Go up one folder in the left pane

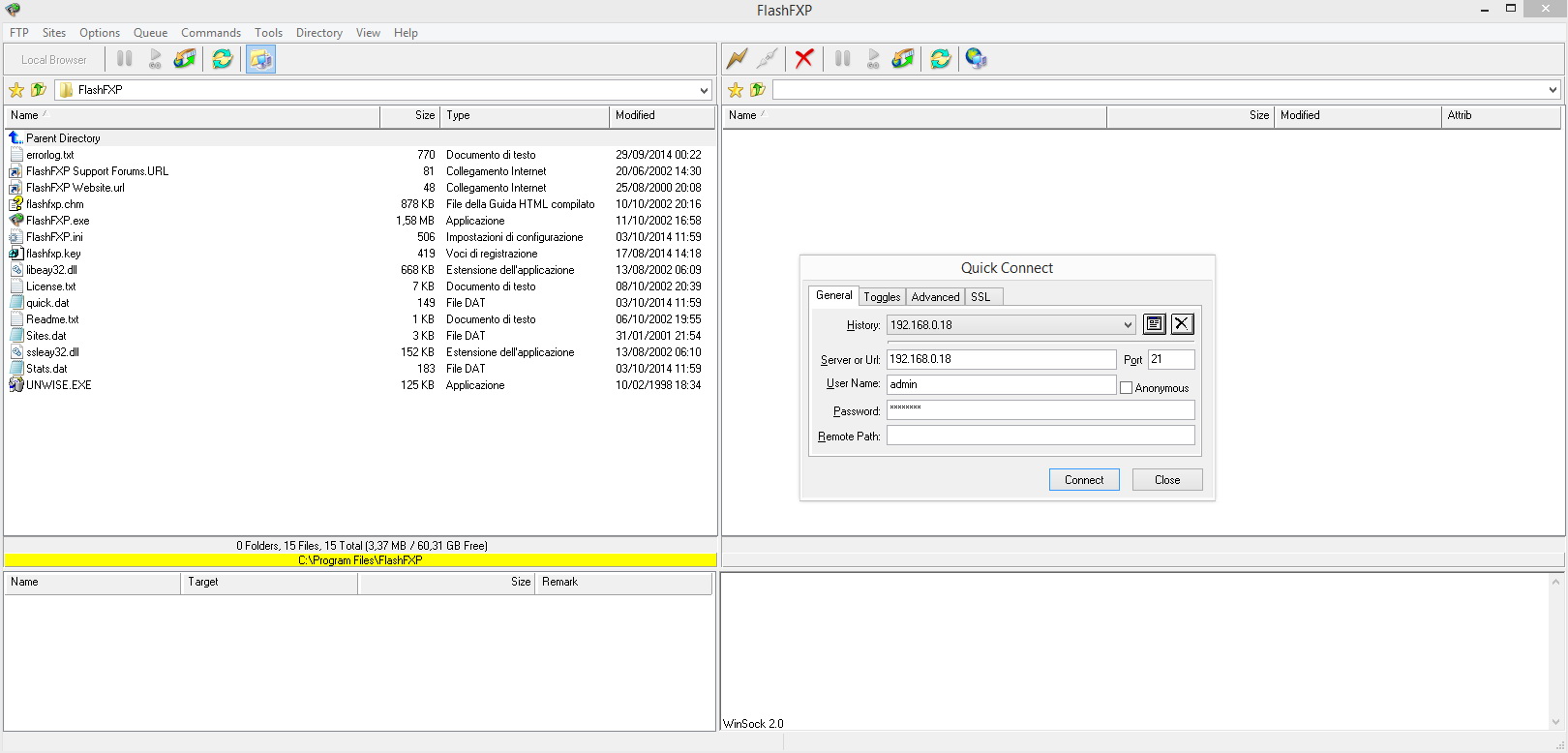click(x=39, y=90)
